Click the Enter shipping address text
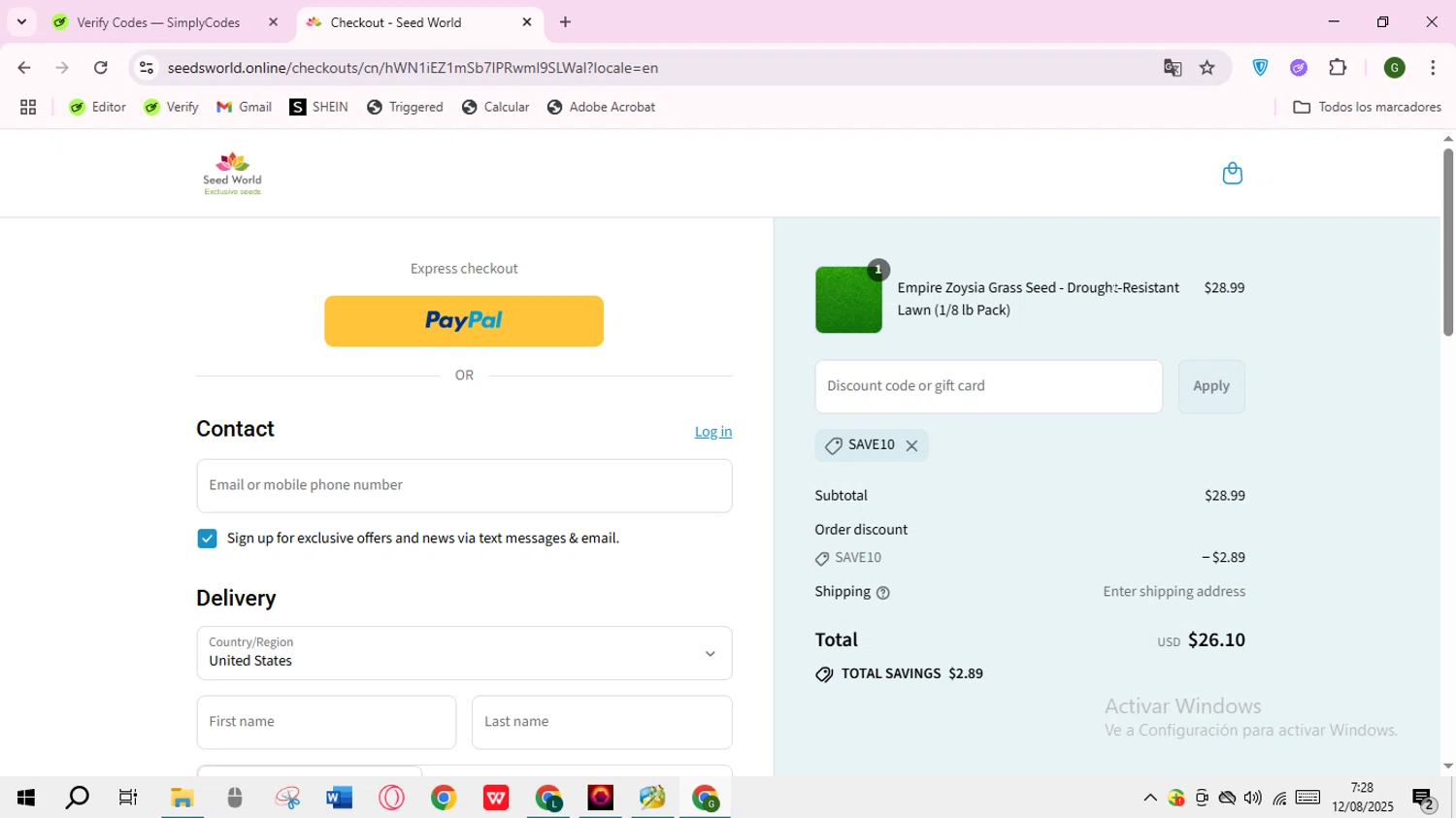The height and width of the screenshot is (818, 1456). click(1174, 592)
